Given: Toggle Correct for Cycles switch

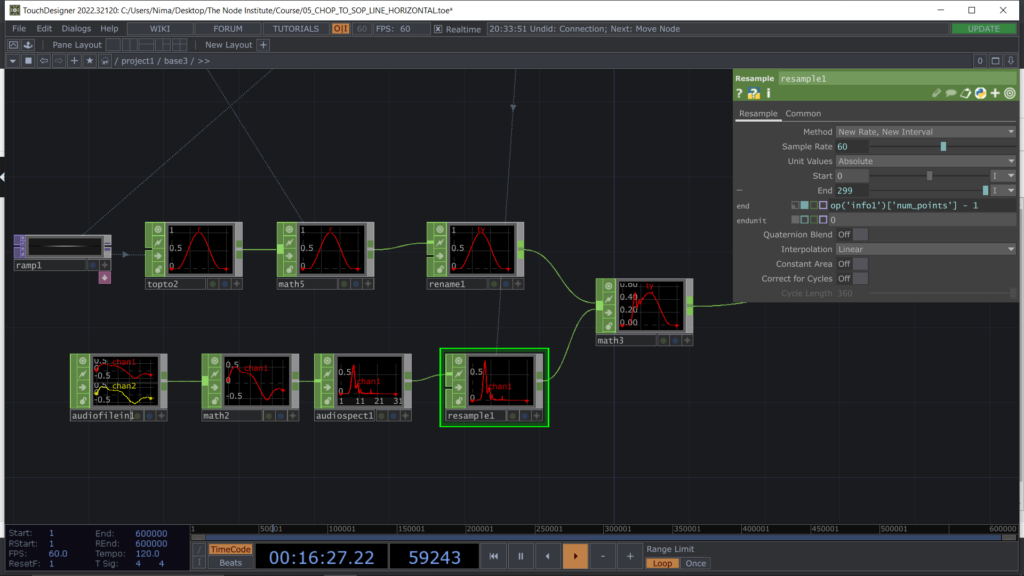Looking at the screenshot, I should pos(861,279).
